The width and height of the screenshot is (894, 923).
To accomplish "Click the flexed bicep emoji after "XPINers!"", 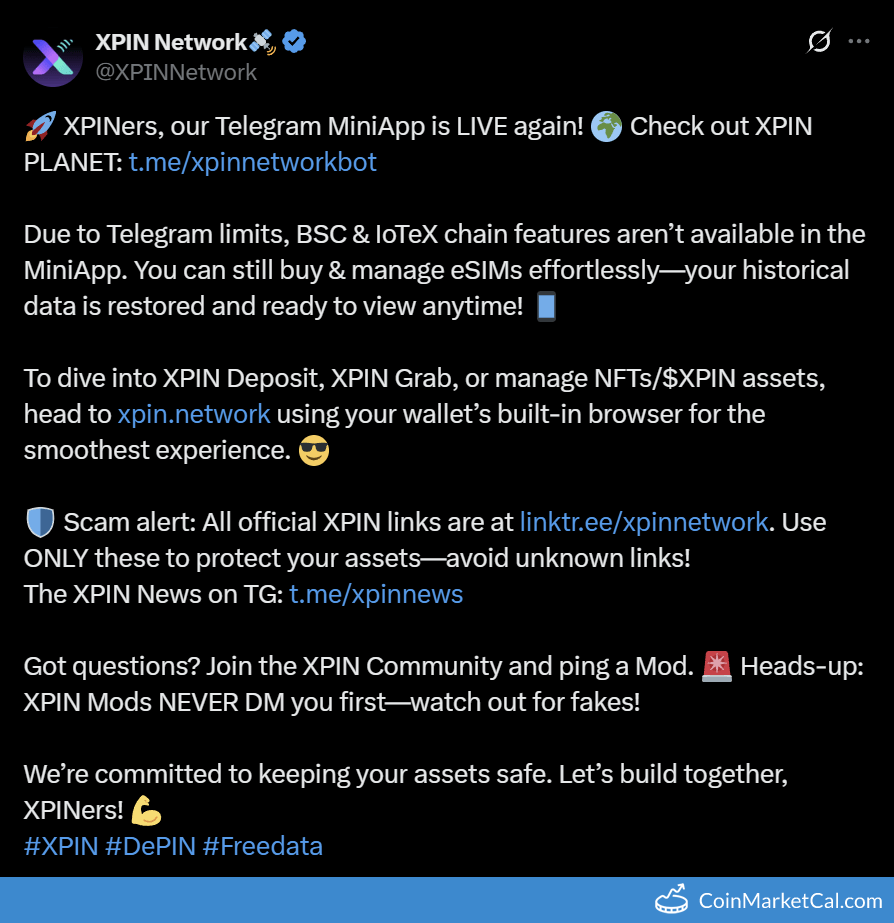I will click(x=146, y=810).
